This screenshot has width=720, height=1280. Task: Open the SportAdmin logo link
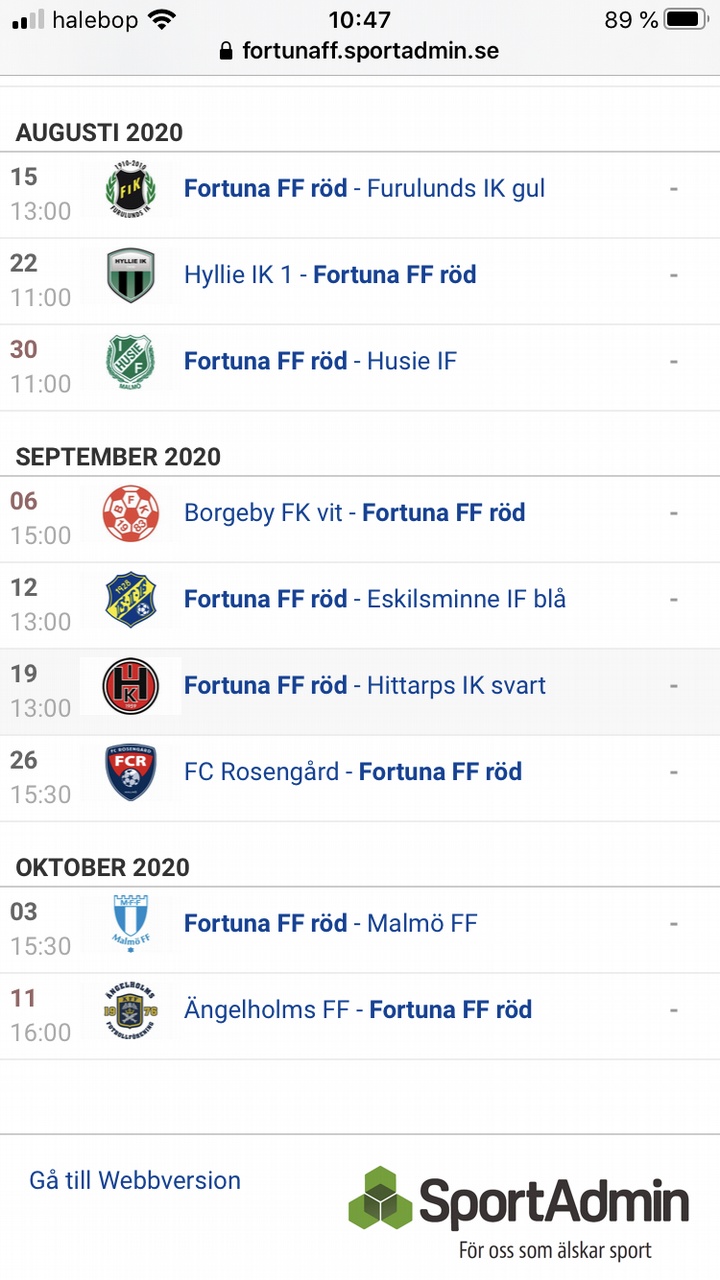pyautogui.click(x=519, y=1210)
